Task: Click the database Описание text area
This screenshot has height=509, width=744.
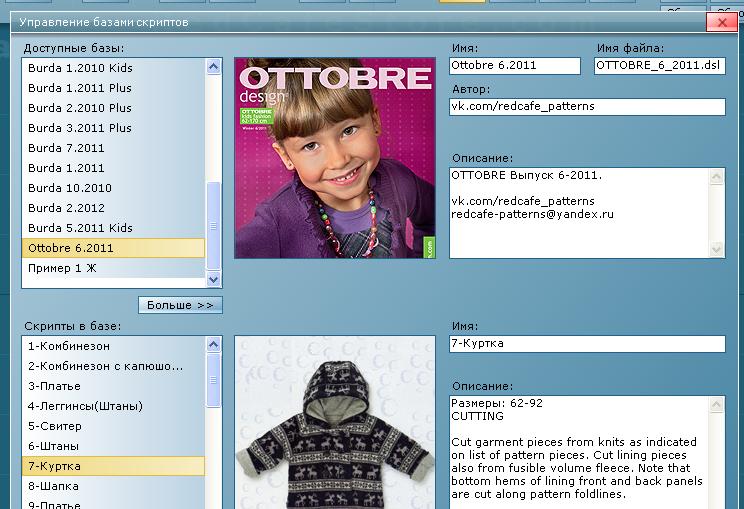Action: tap(579, 213)
